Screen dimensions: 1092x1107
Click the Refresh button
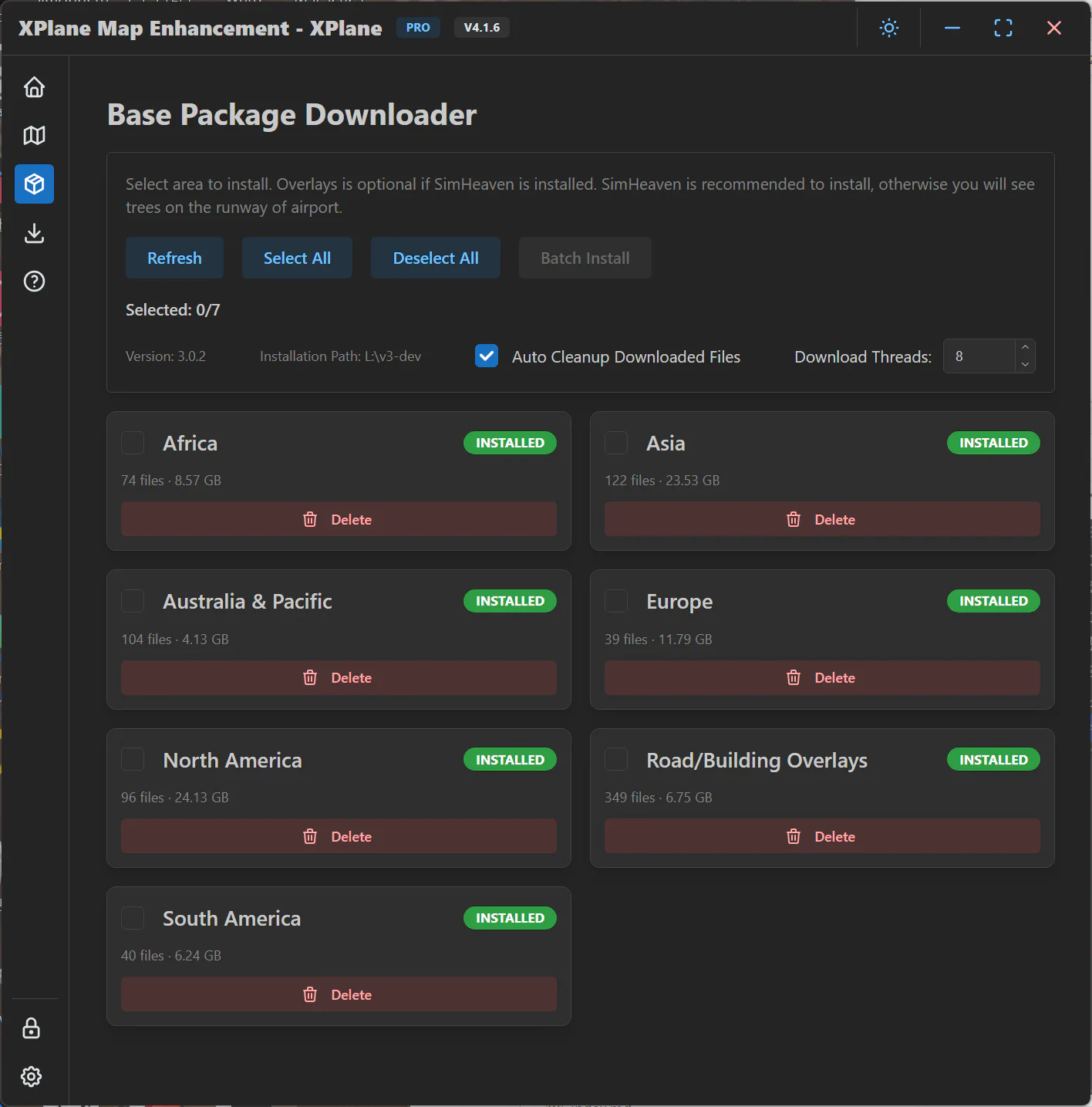(x=174, y=258)
